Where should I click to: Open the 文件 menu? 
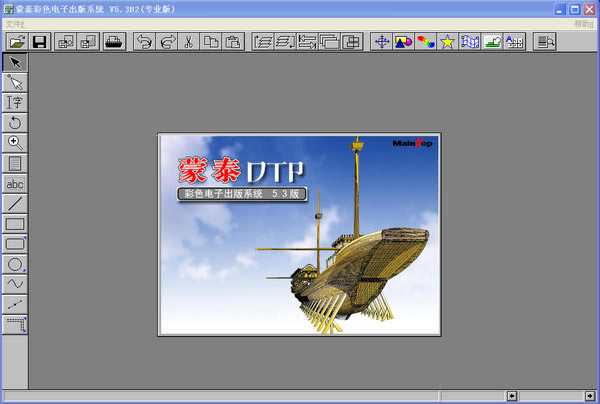coord(14,23)
